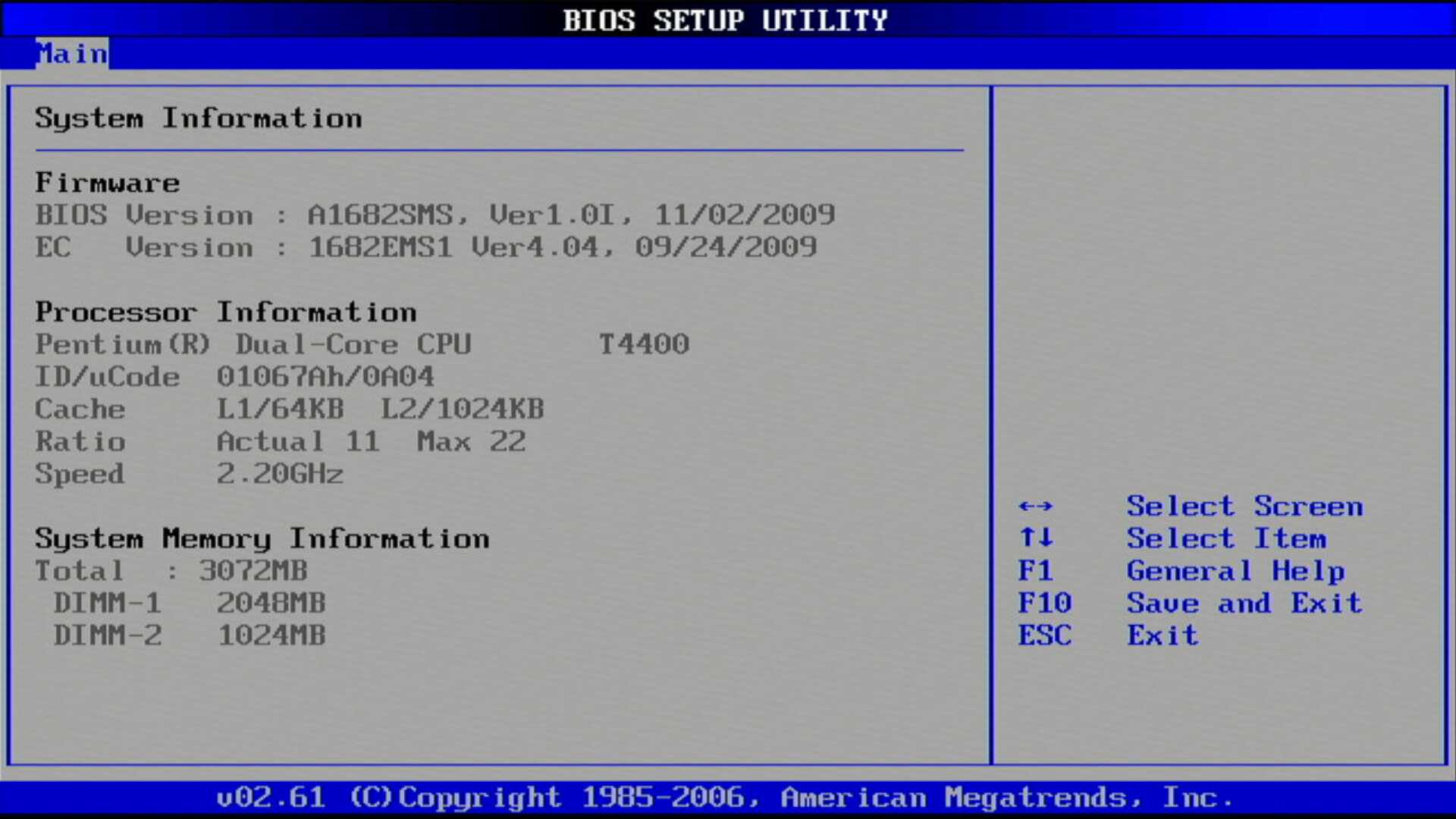This screenshot has width=1456, height=819.
Task: Click the General Help text
Action: [1235, 571]
